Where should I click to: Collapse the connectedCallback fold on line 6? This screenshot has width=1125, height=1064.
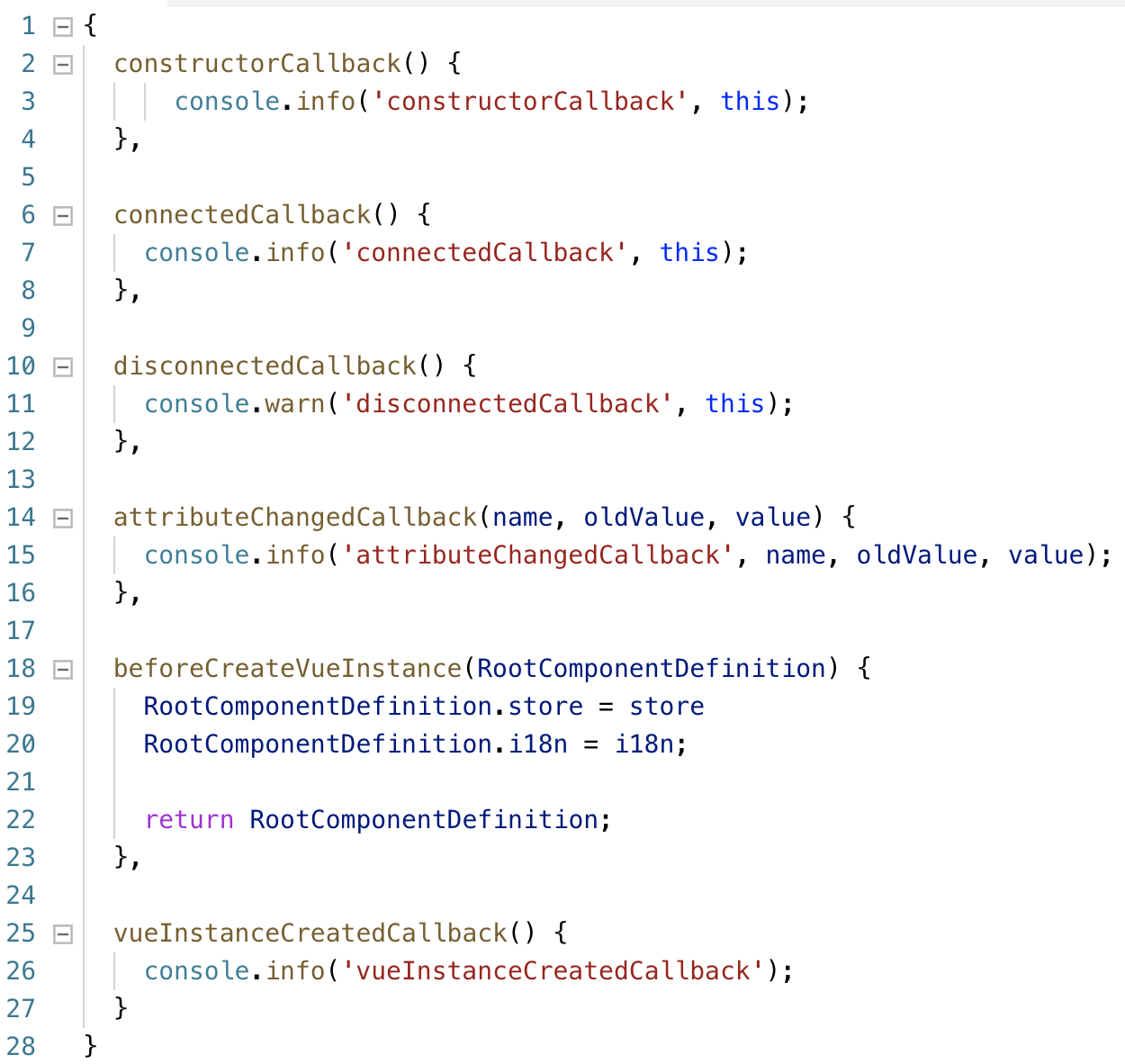tap(62, 215)
